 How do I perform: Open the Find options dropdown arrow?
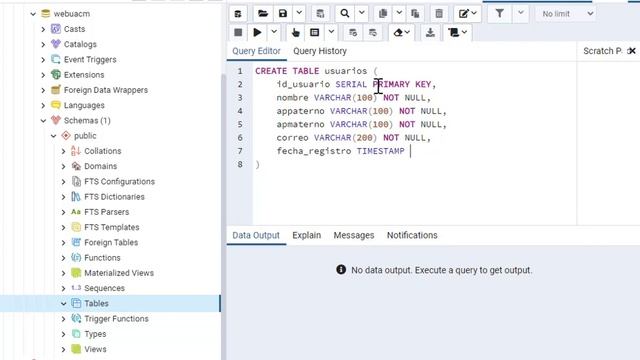[362, 13]
